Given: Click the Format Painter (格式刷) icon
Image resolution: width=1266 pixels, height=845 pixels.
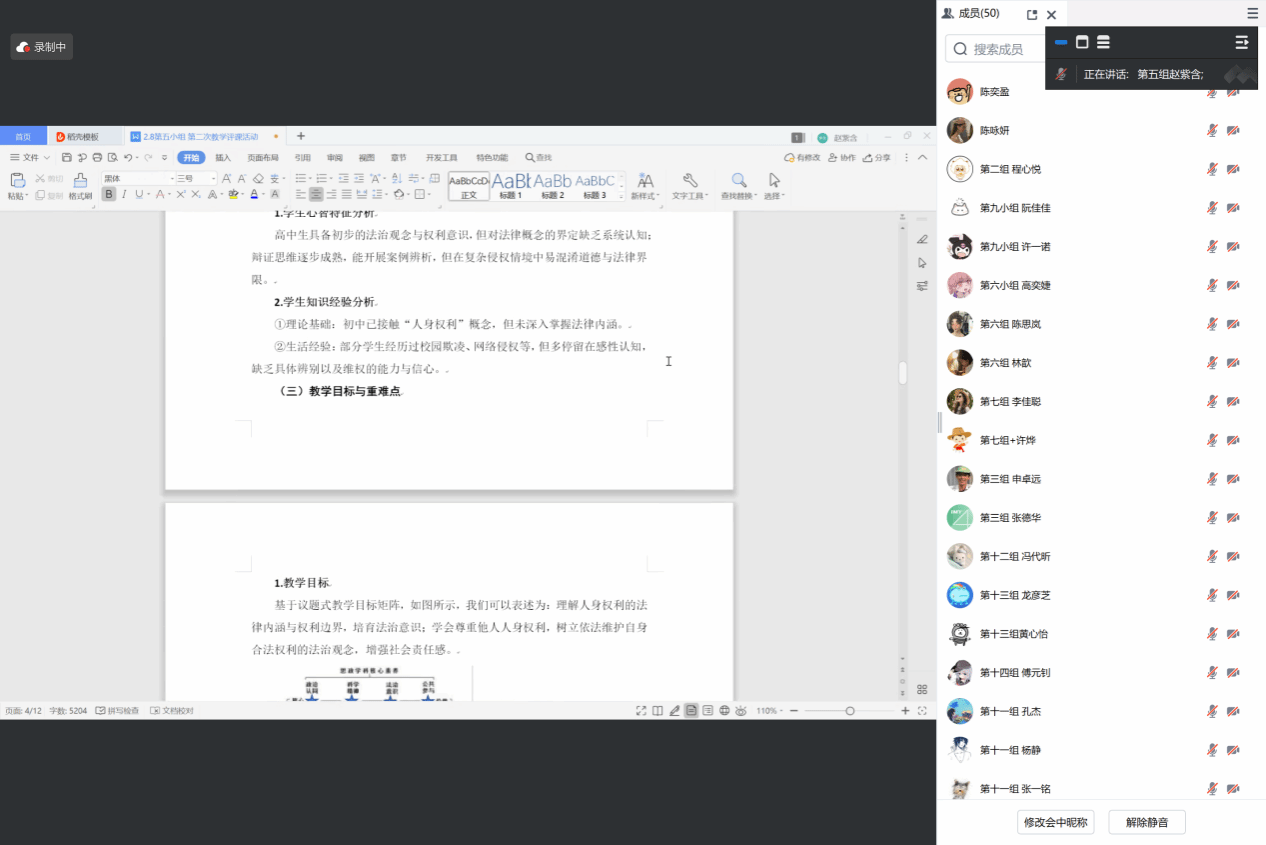Looking at the screenshot, I should pos(80,180).
